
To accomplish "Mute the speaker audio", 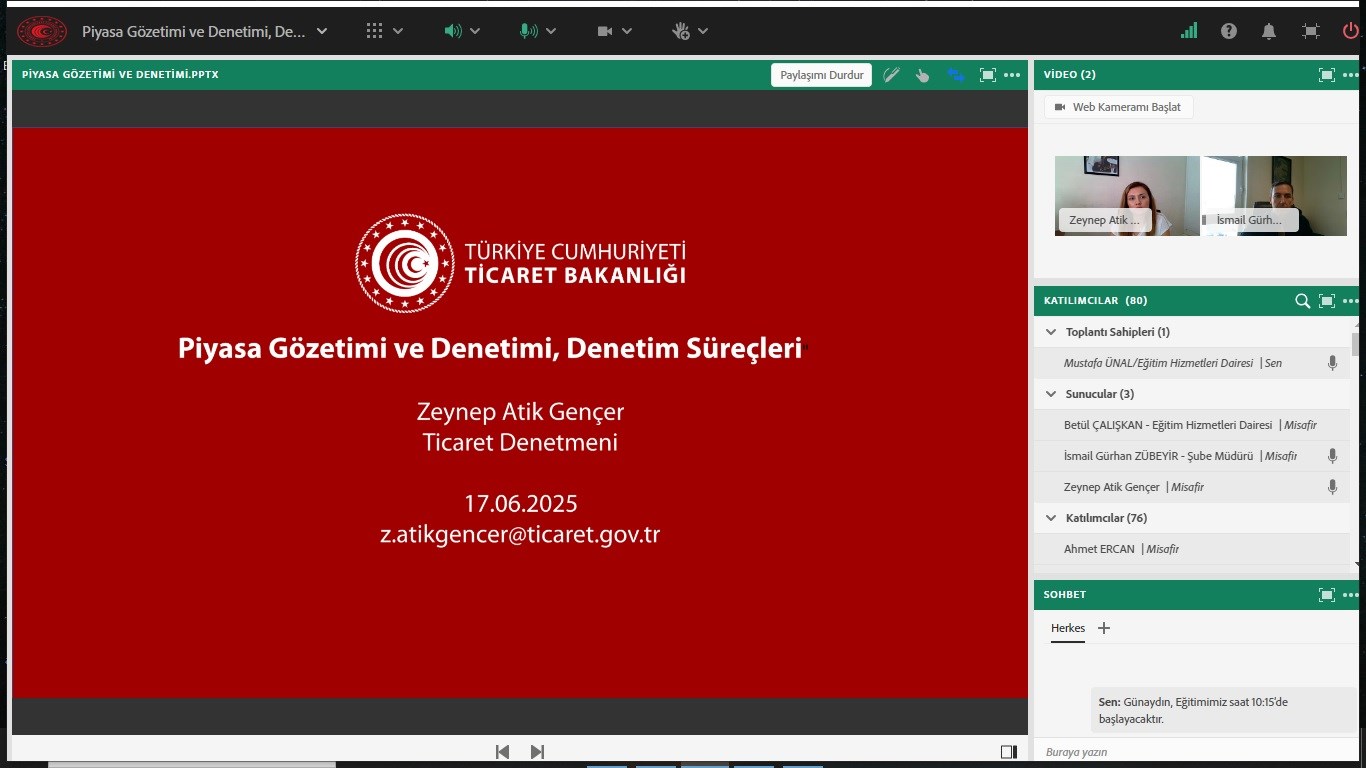I will (x=453, y=31).
